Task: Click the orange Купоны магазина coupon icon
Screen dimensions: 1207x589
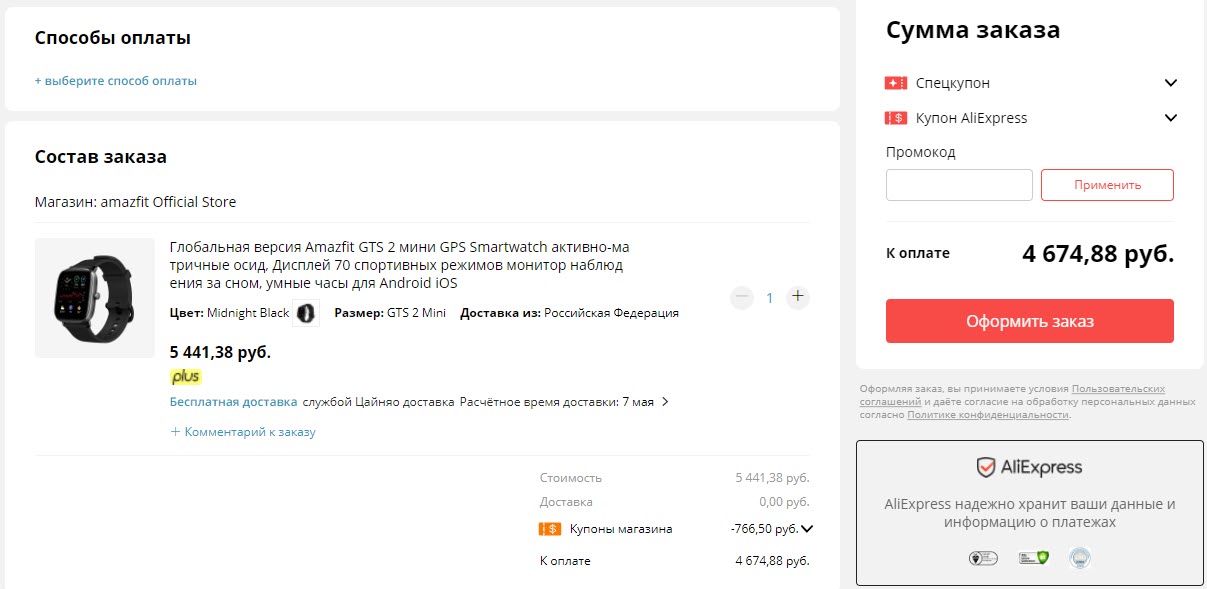Action: [x=550, y=528]
